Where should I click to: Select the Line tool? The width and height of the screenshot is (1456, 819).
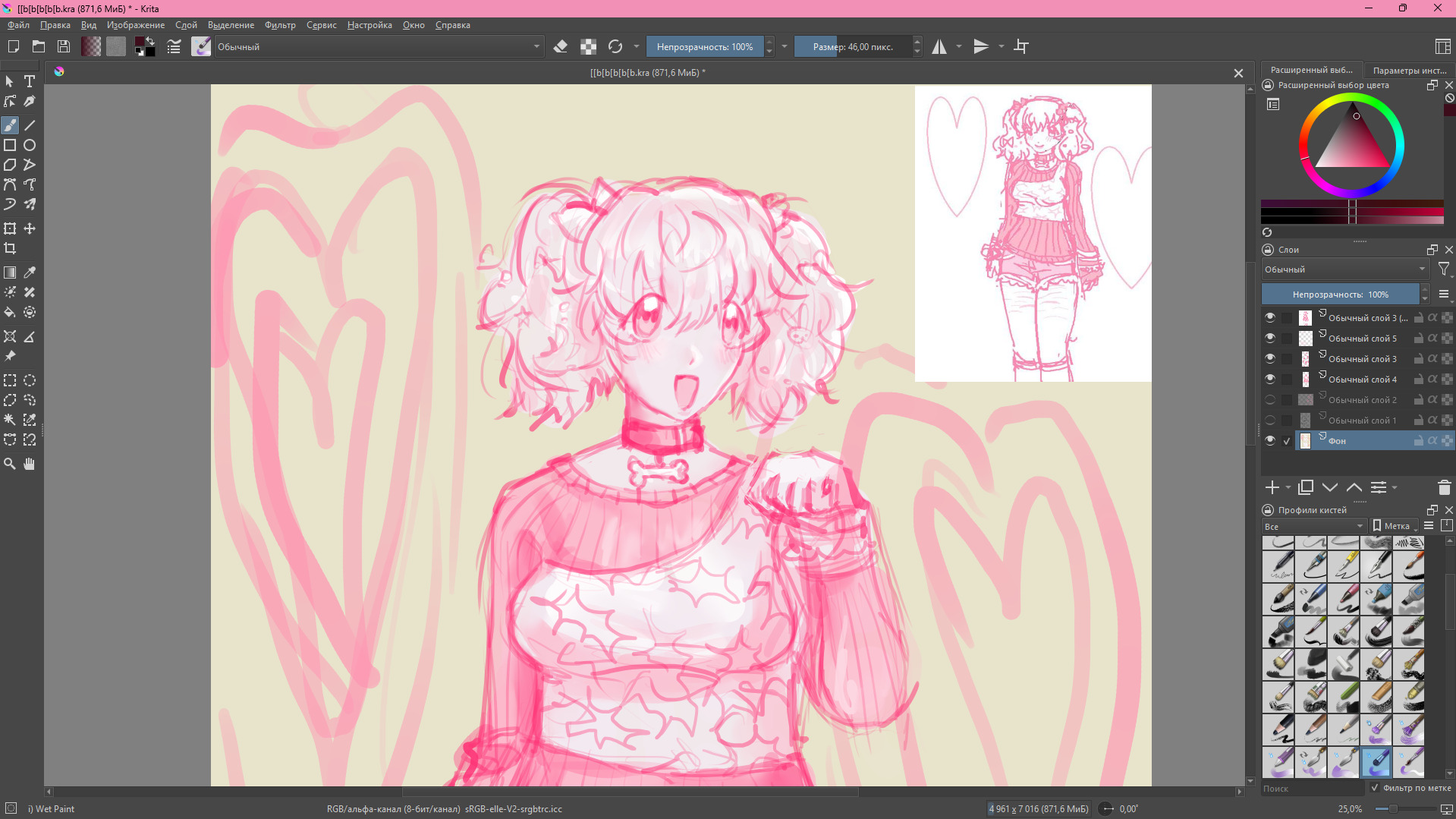click(30, 125)
